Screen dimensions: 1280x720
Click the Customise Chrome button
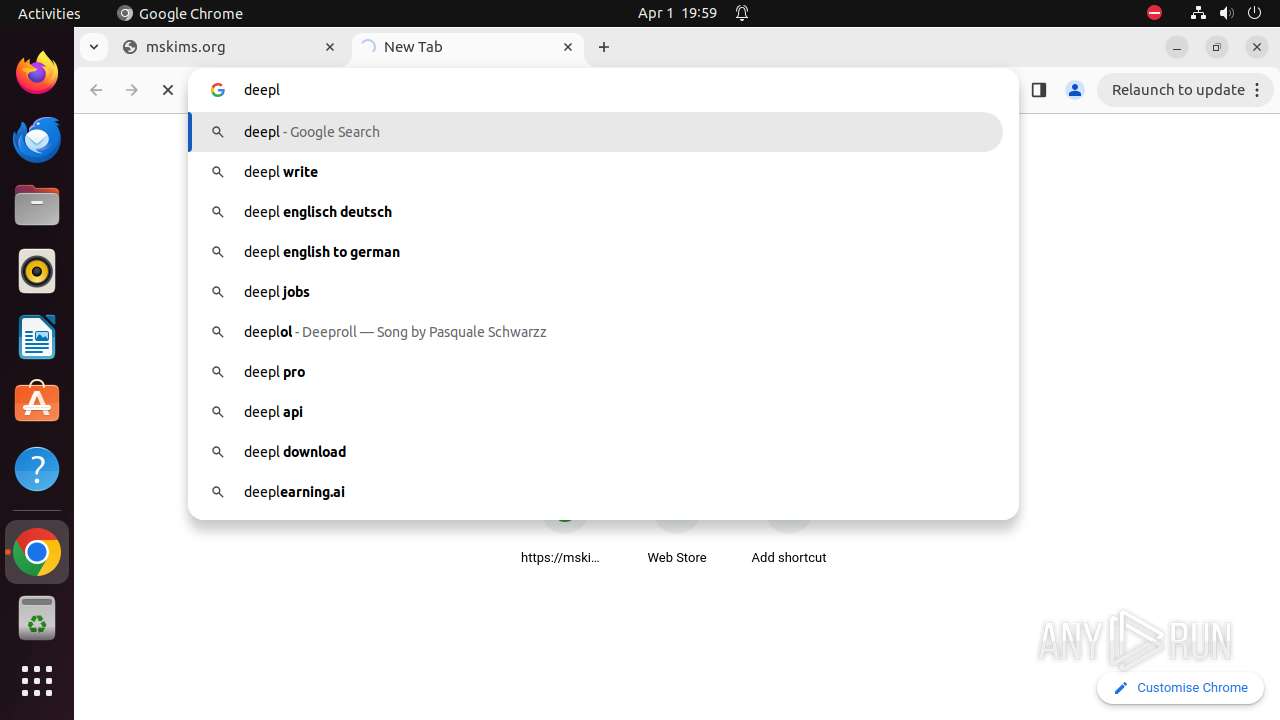tap(1180, 688)
